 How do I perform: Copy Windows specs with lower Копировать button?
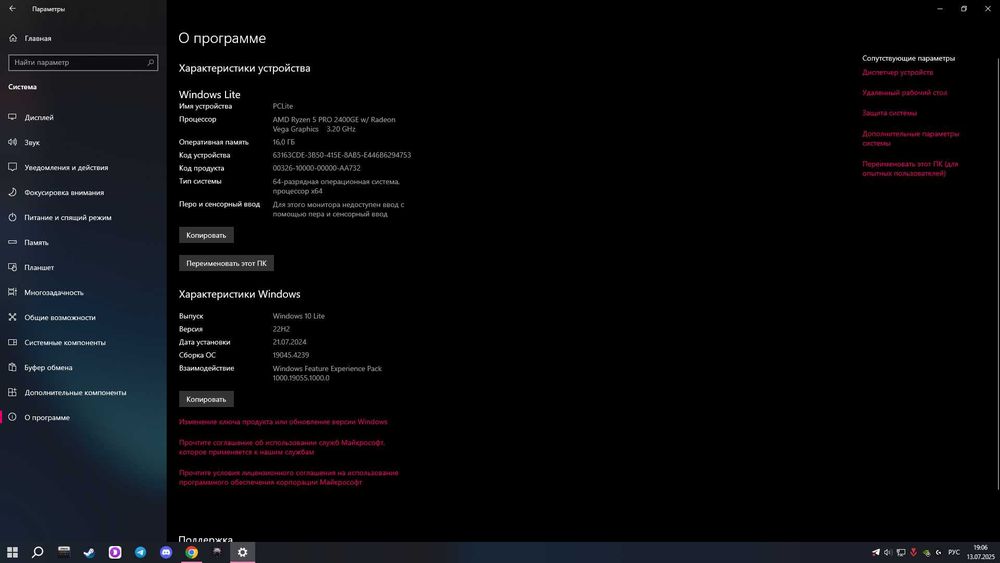[x=206, y=399]
